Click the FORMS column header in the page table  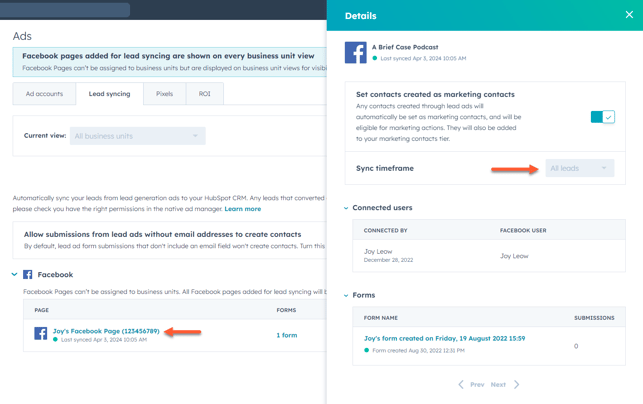(x=286, y=310)
